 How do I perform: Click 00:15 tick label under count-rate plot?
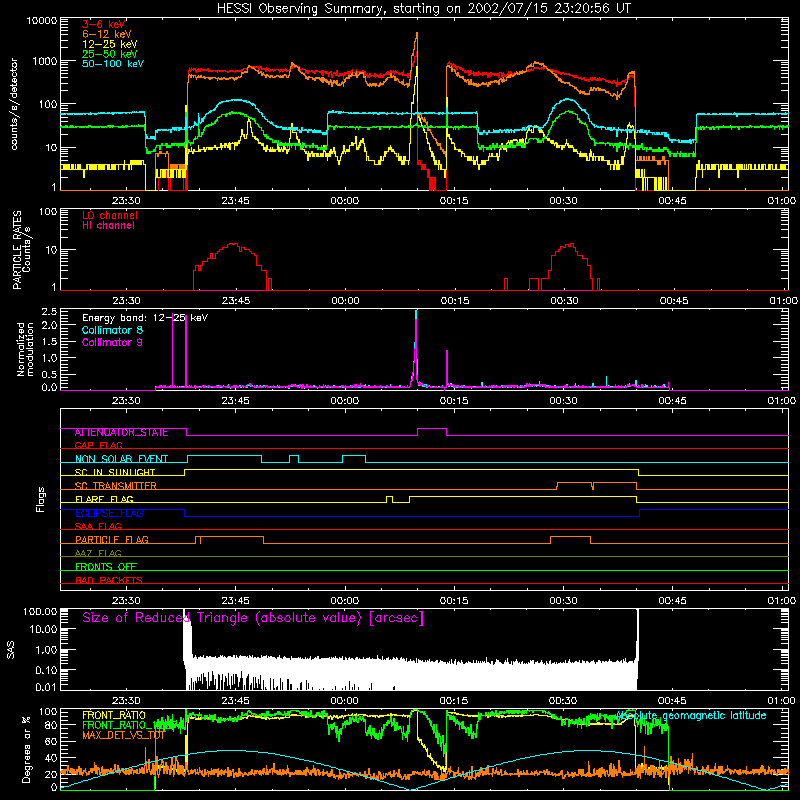pos(454,201)
